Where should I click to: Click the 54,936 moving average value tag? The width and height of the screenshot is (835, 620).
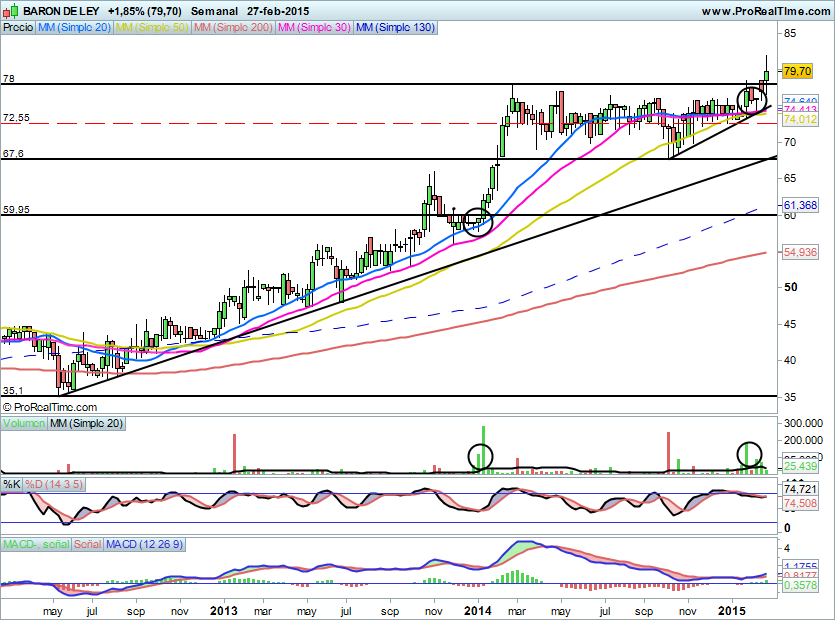pyautogui.click(x=800, y=252)
